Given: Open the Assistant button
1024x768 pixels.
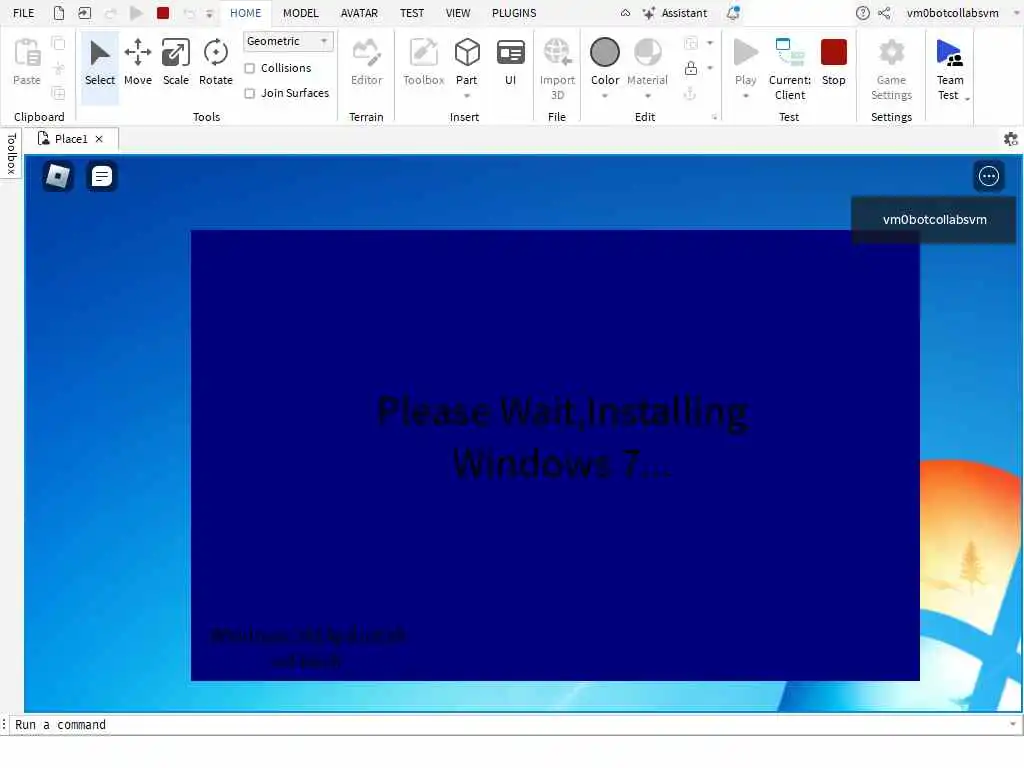Looking at the screenshot, I should coord(675,12).
